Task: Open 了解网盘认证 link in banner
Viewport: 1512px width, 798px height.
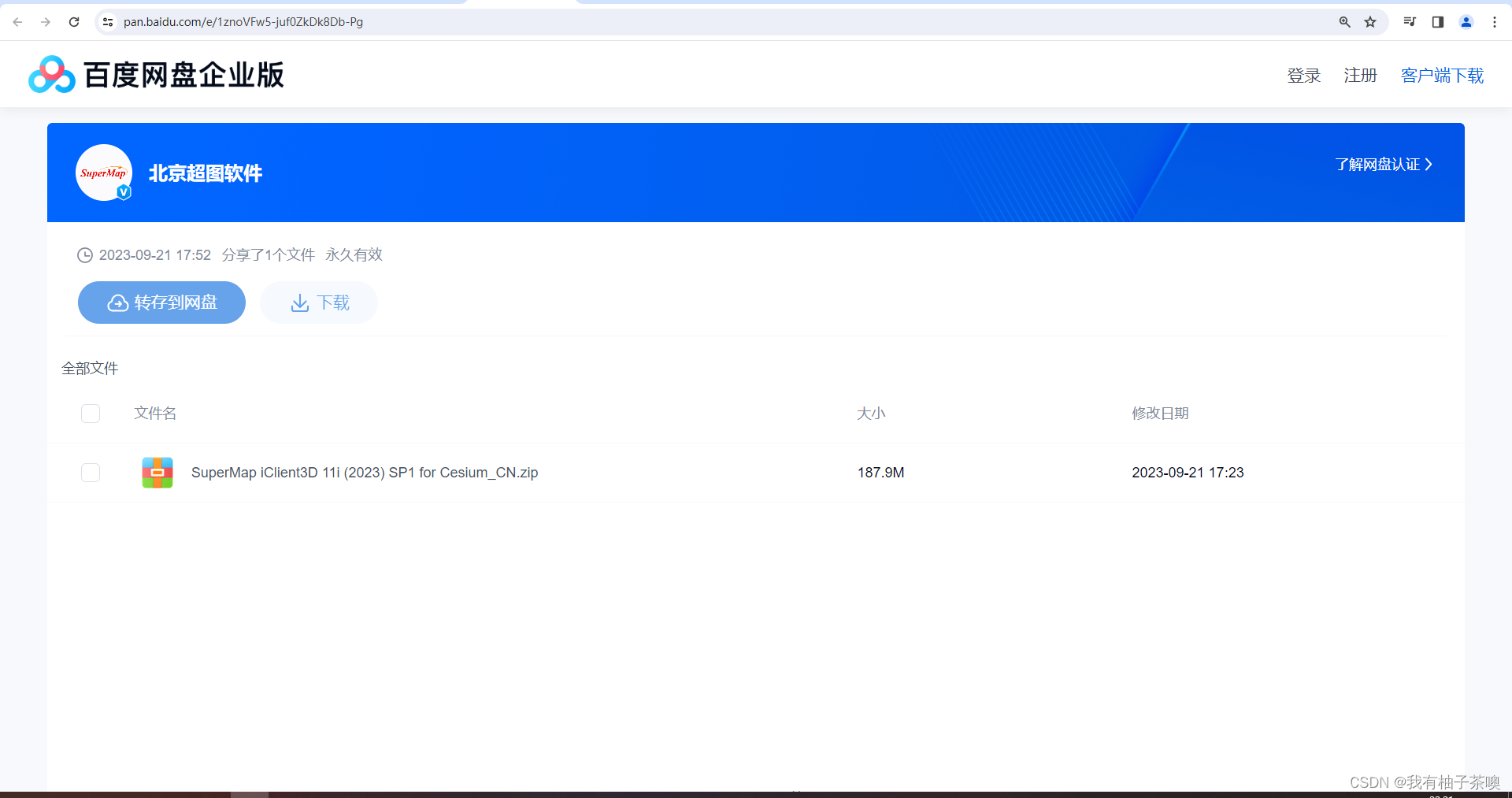Action: click(x=1384, y=165)
